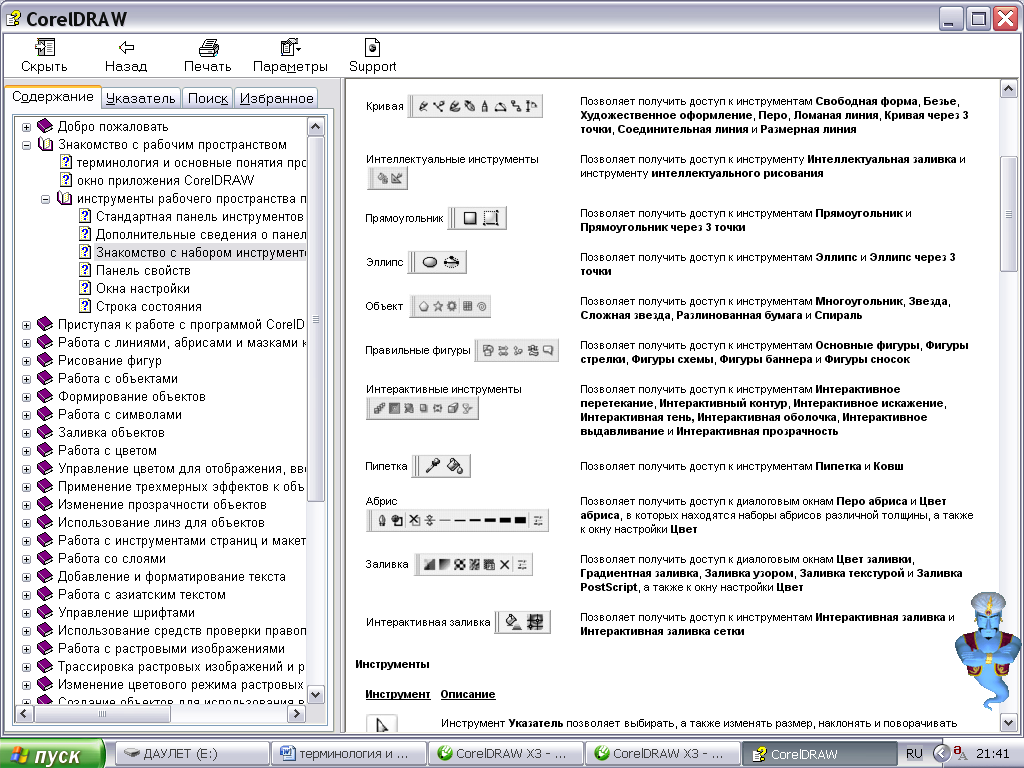1024x768 pixels.
Task: Click the Абрис outline flyout image
Action: point(457,520)
